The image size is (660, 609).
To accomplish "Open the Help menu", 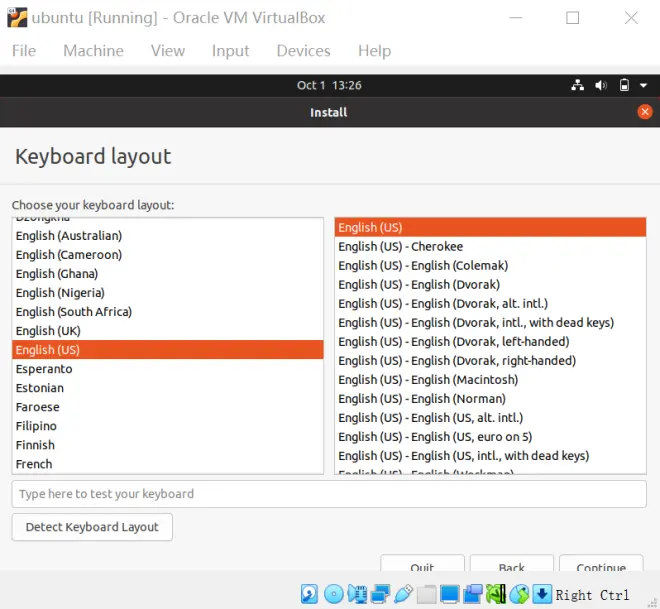I will tap(374, 51).
